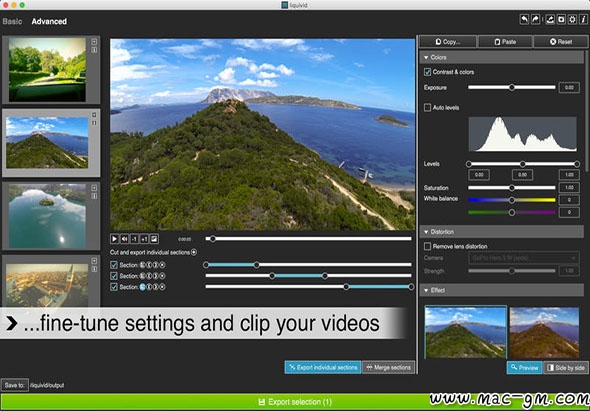Click the Merge sections button
The width and height of the screenshot is (590, 411).
tap(388, 367)
